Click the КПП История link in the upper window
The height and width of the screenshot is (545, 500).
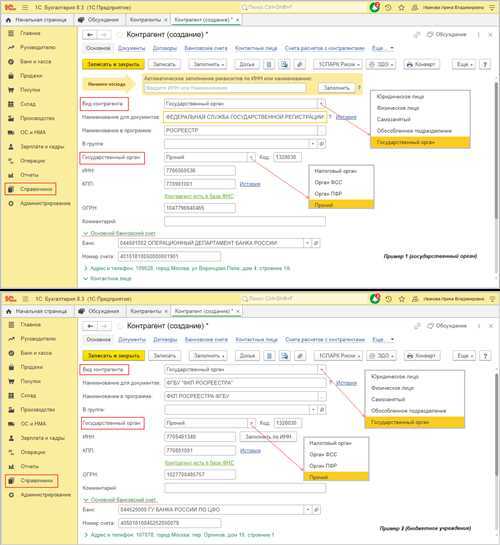point(250,184)
